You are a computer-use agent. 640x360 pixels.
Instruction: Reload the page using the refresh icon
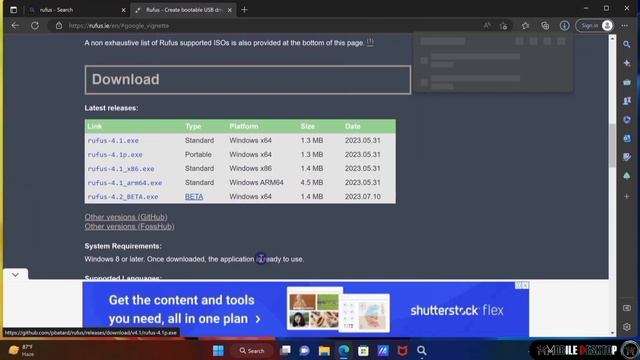coord(35,25)
